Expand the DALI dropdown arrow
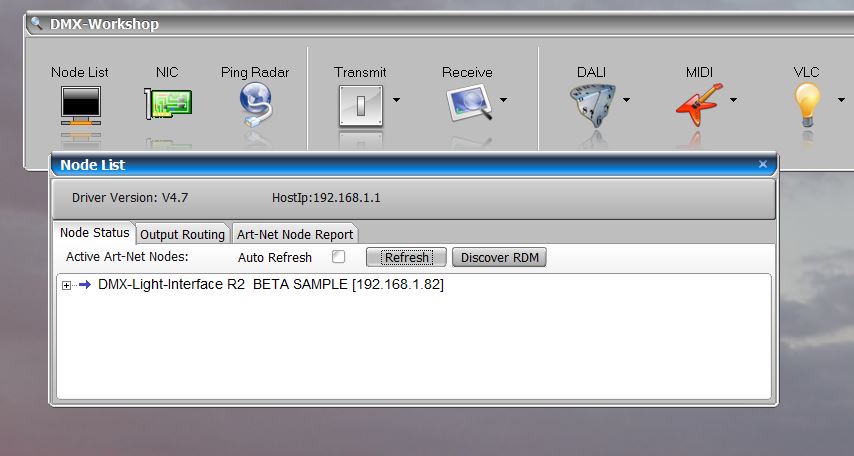 click(x=627, y=100)
